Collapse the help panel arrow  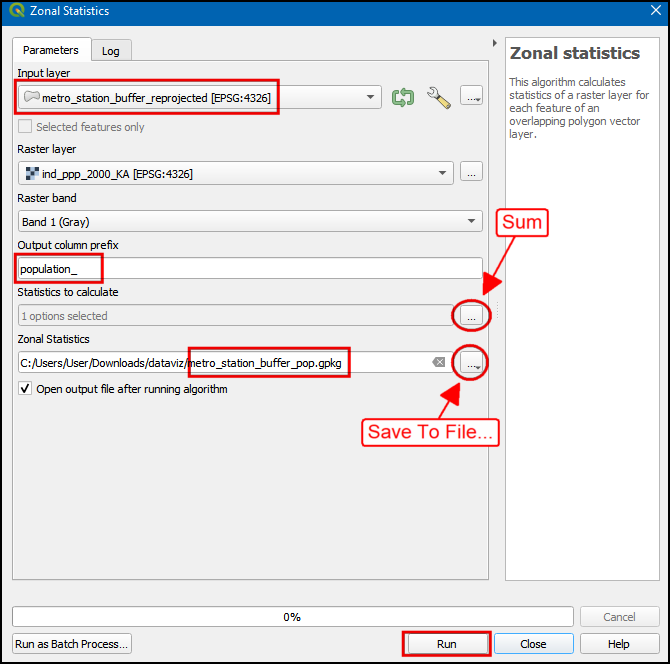[x=494, y=43]
